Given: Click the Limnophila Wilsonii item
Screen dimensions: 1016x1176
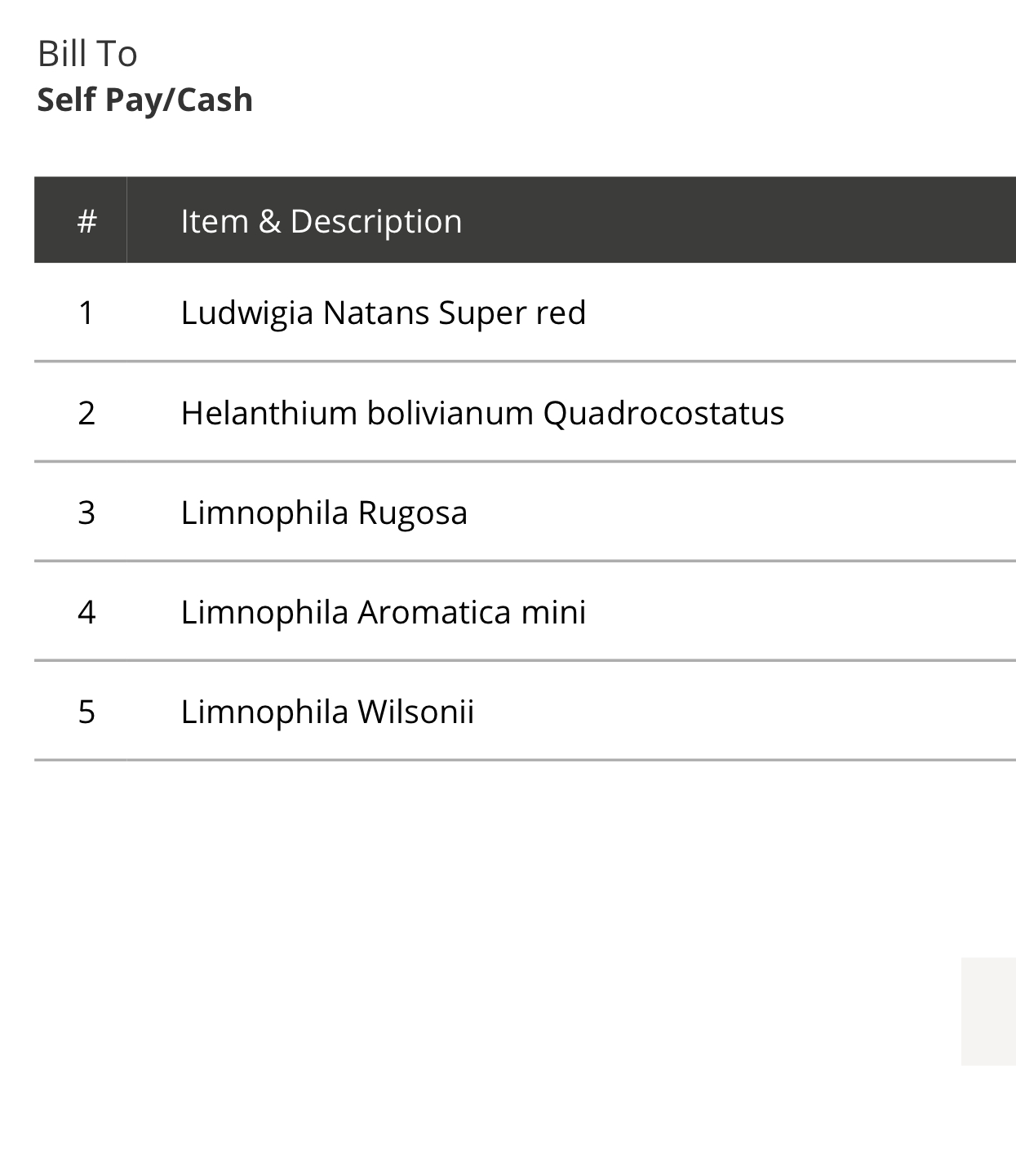Looking at the screenshot, I should (x=327, y=712).
